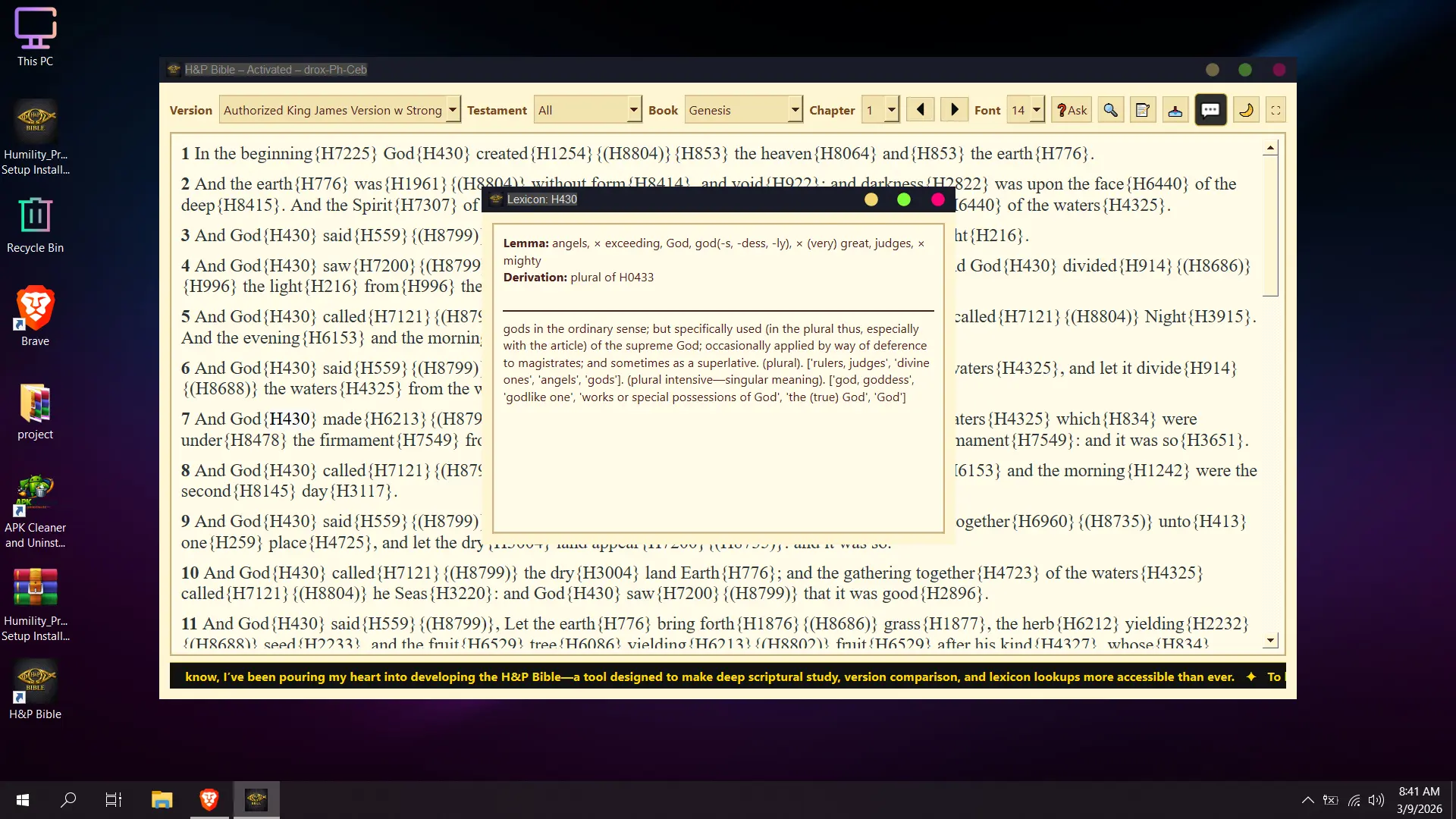Click the Lemma line in Lexicon popup
The image size is (1456, 819).
[714, 252]
